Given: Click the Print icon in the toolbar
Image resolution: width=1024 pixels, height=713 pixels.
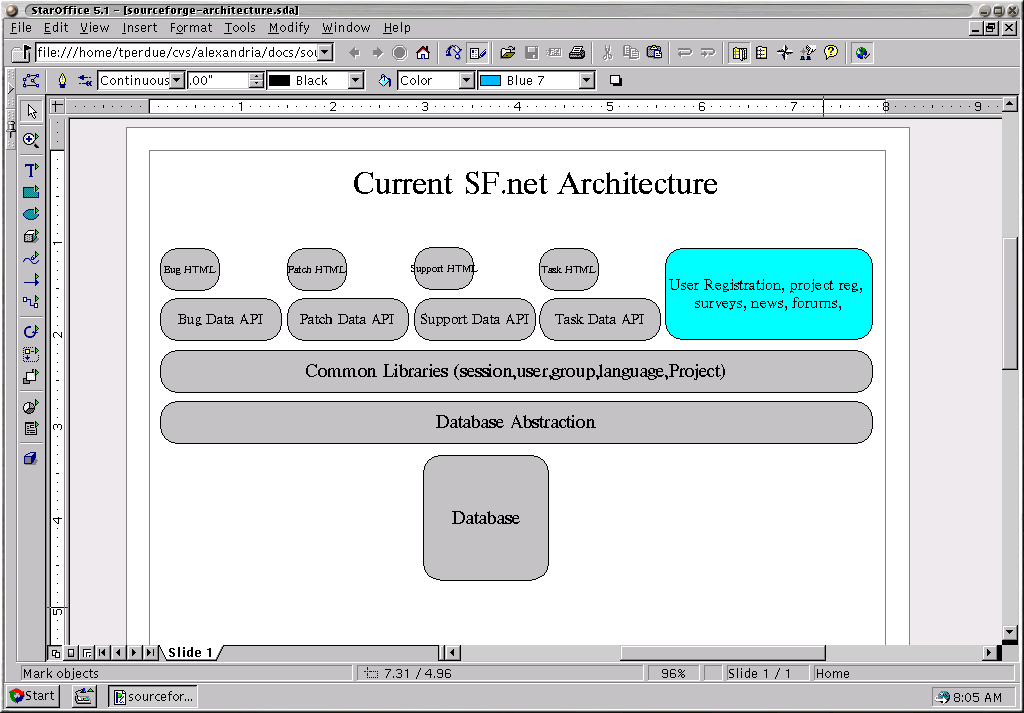Looking at the screenshot, I should [577, 53].
